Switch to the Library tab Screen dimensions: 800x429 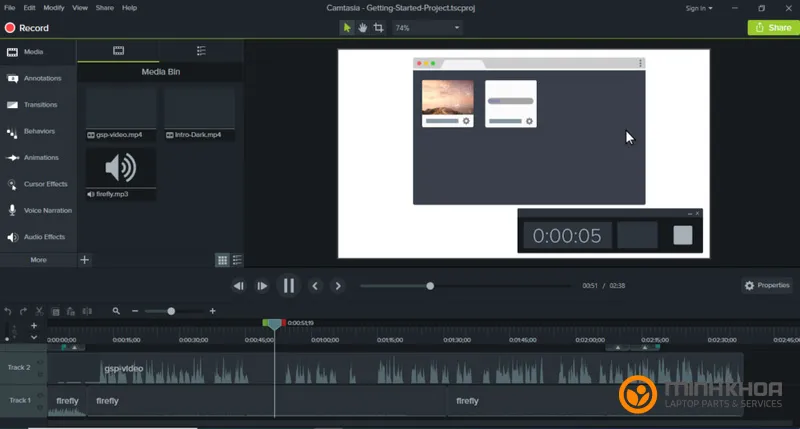201,50
